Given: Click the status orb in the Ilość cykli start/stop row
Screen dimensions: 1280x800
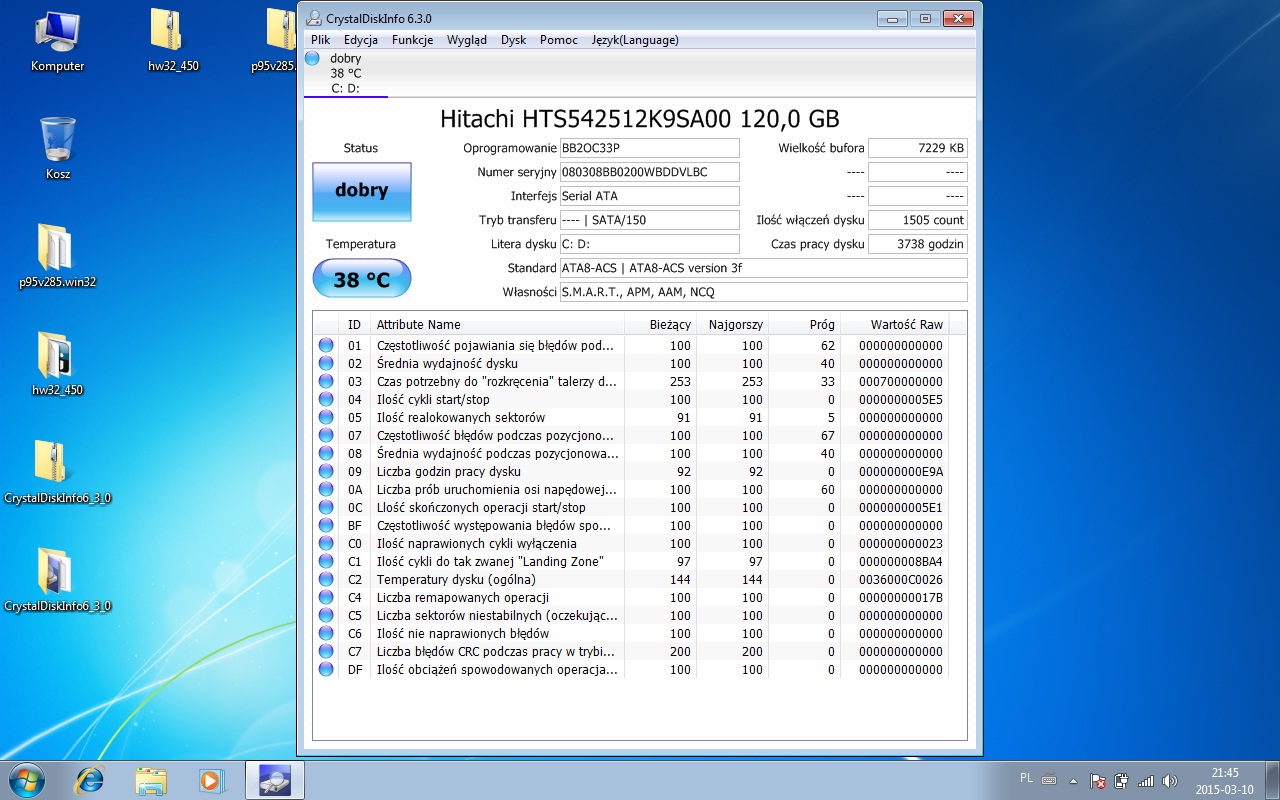Looking at the screenshot, I should (x=326, y=399).
